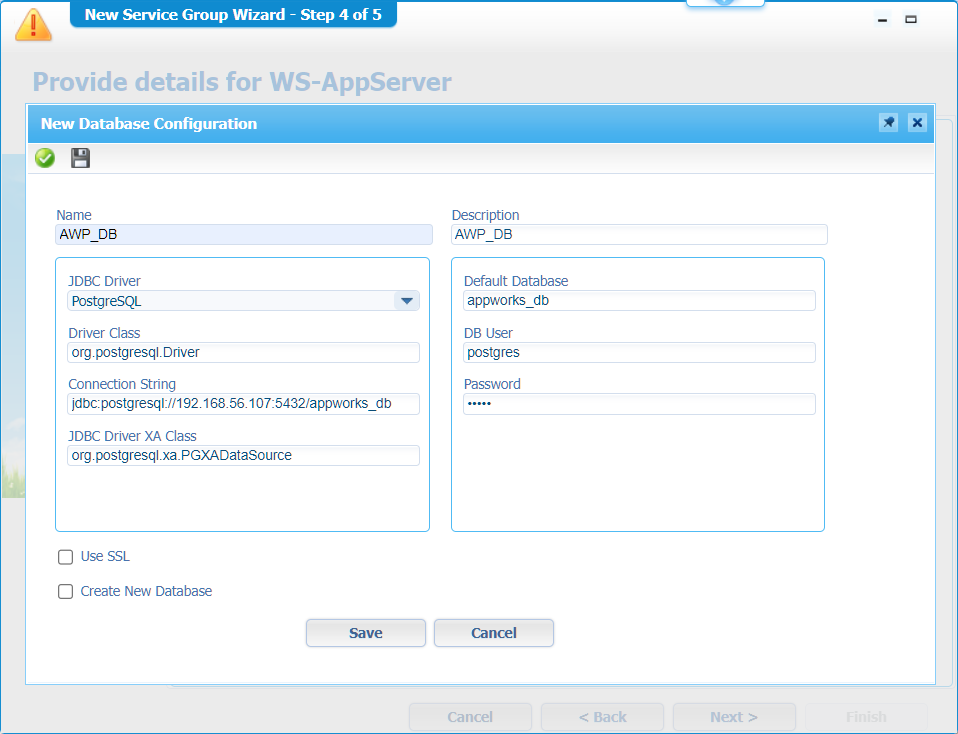Click the Driver Class field

coord(243,352)
